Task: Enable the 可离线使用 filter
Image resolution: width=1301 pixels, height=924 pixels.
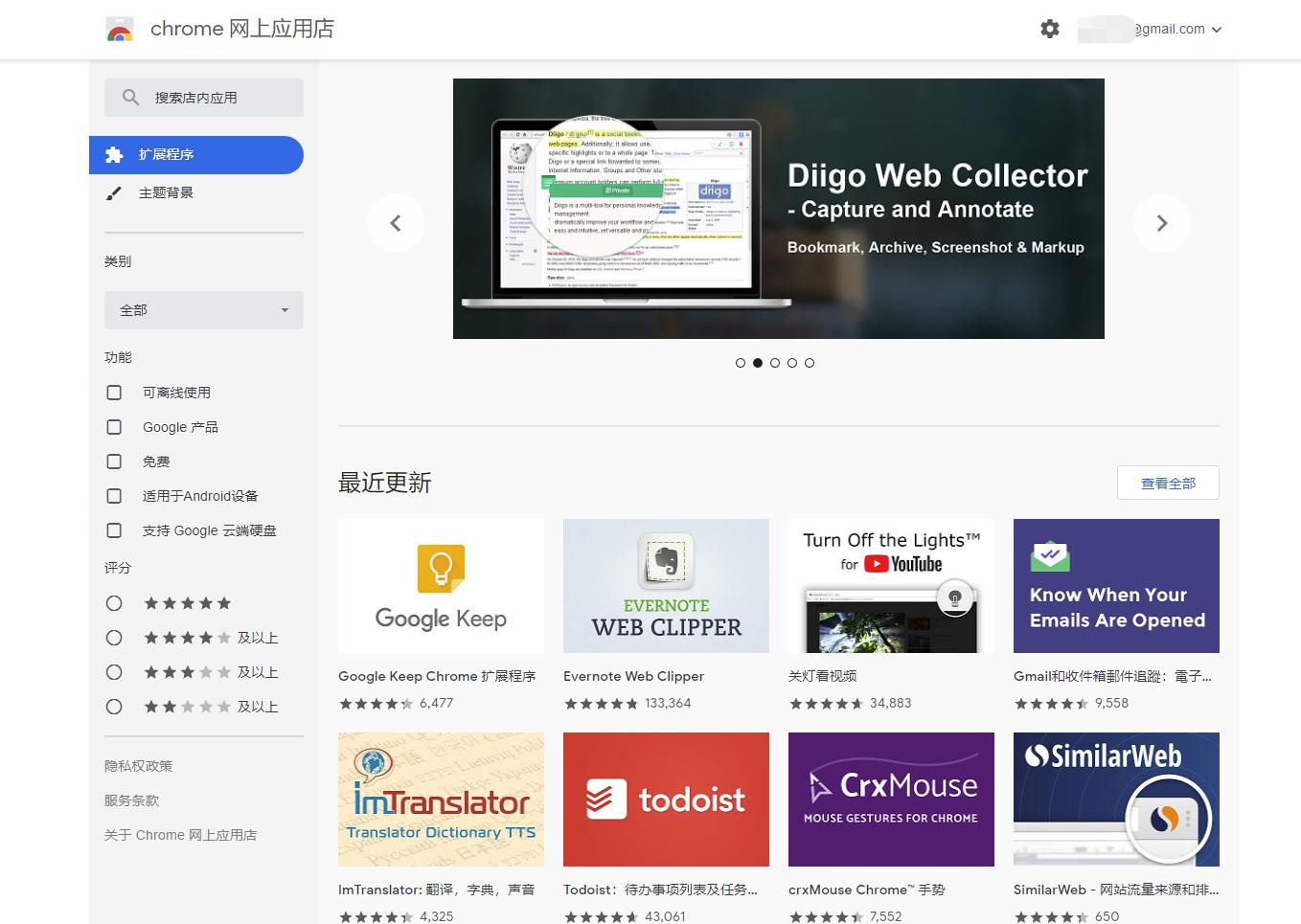Action: tap(114, 392)
